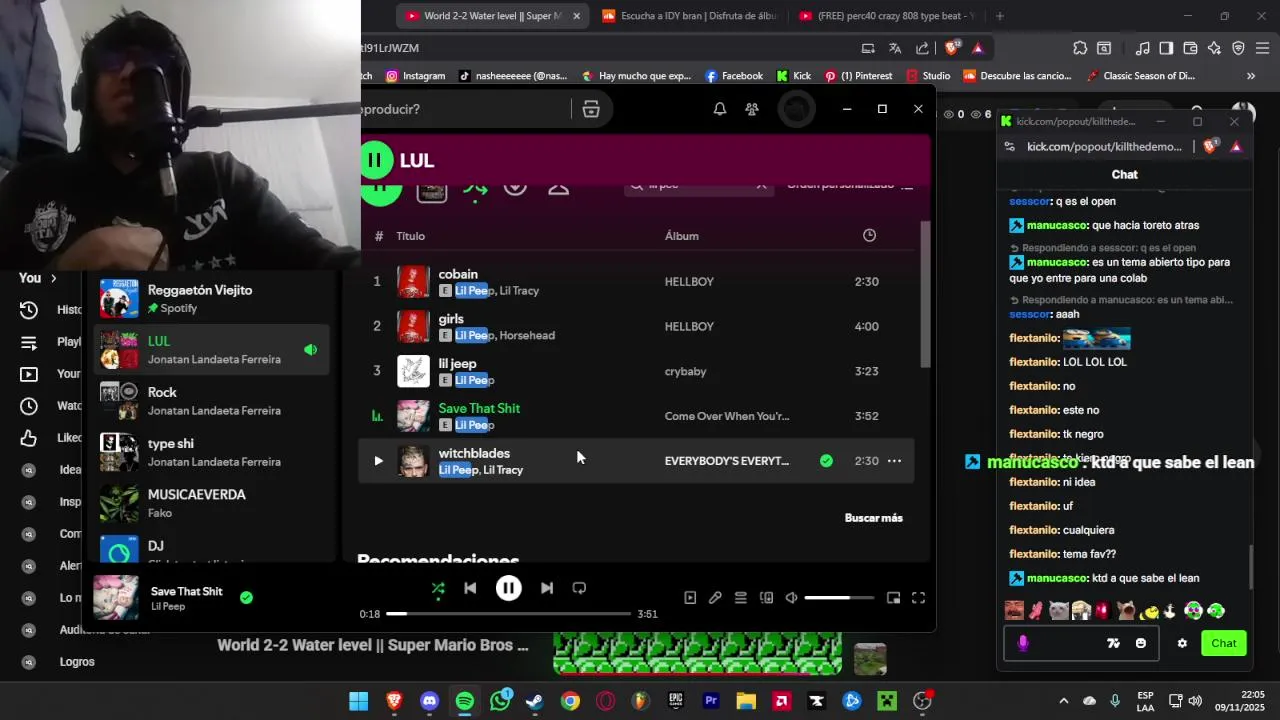Screen dimensions: 1280x720
Task: Select the cobain track row
Action: [x=636, y=282]
